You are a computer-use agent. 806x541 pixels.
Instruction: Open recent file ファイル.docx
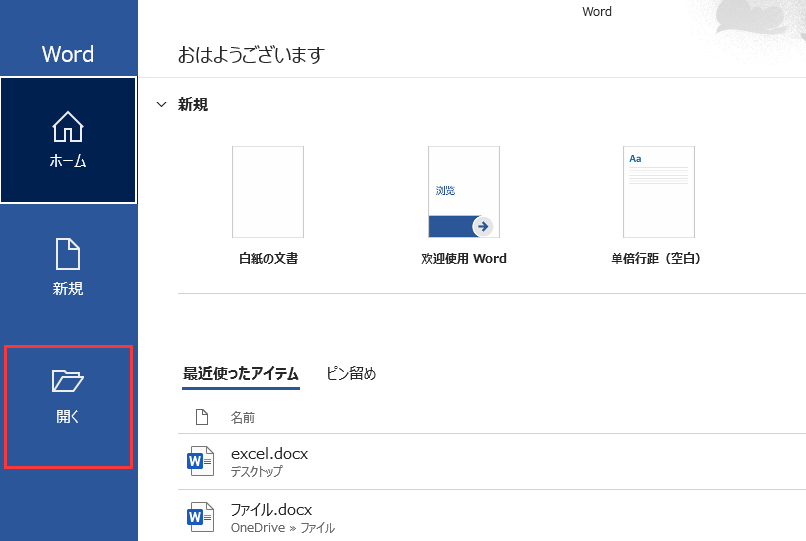492,516
